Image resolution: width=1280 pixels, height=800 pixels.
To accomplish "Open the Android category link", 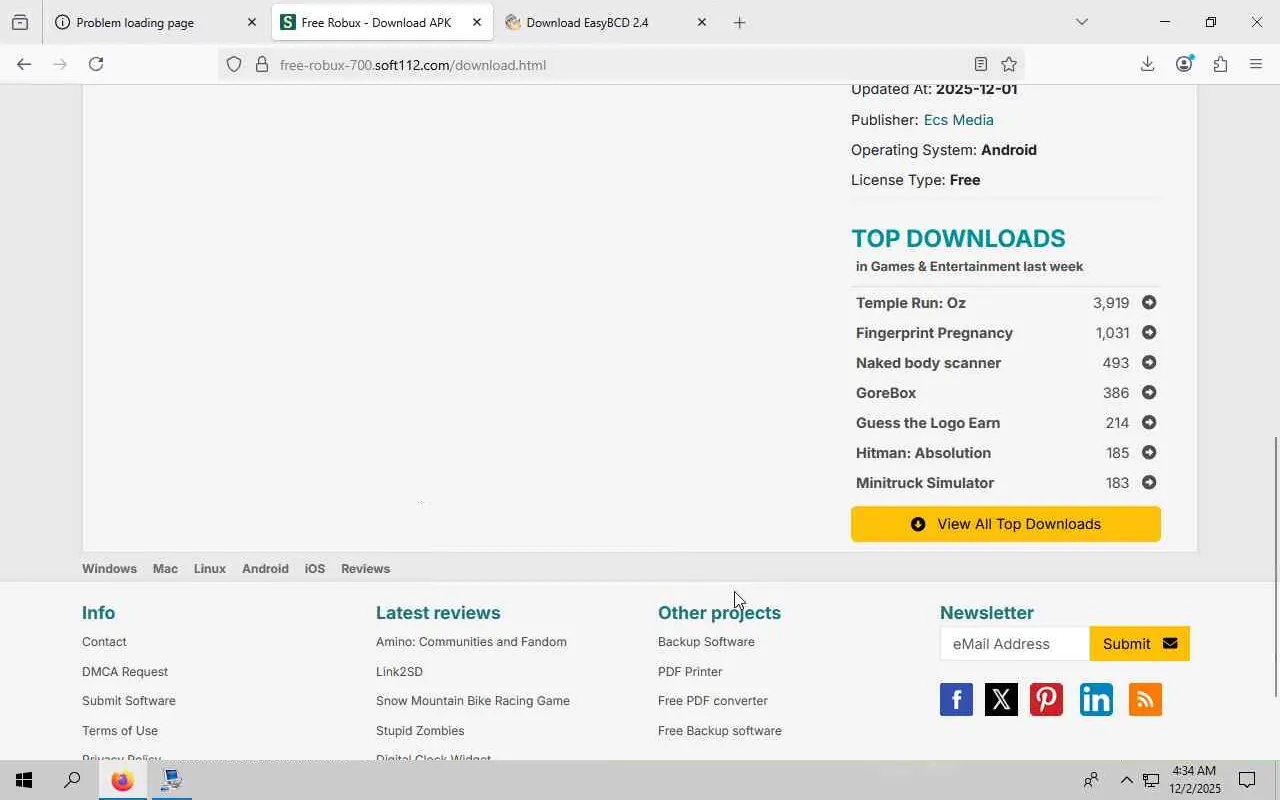I will coord(265,569).
